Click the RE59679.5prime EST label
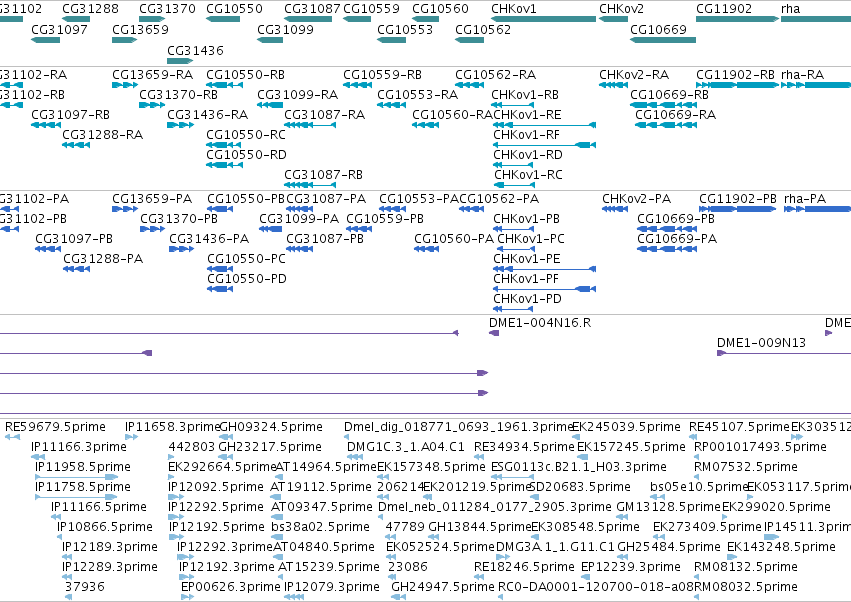The height and width of the screenshot is (602, 851). (55, 427)
